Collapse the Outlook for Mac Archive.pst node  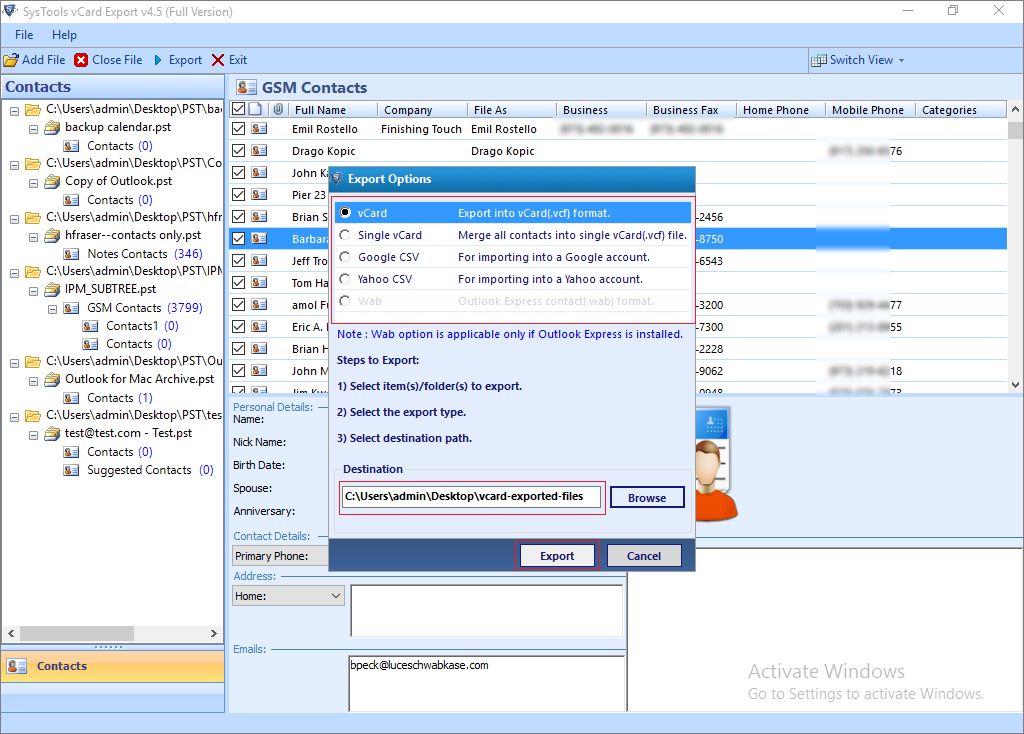pyautogui.click(x=33, y=381)
